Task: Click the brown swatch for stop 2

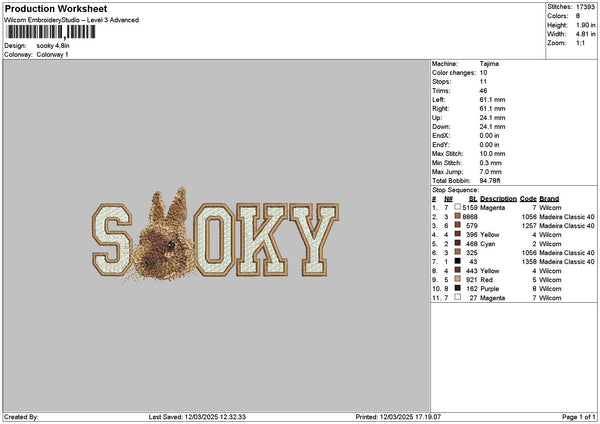Action: 457,216
